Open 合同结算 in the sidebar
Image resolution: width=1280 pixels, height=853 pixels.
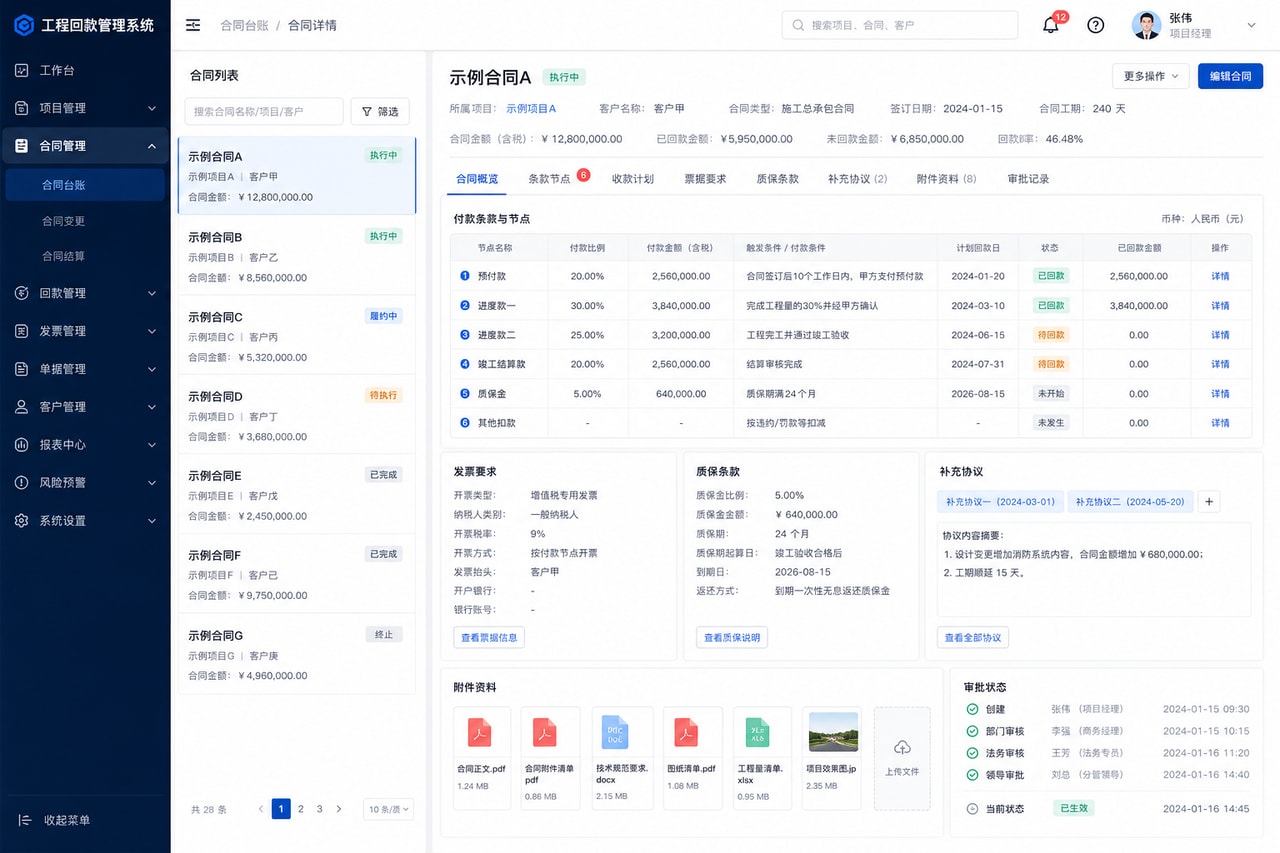pyautogui.click(x=63, y=257)
